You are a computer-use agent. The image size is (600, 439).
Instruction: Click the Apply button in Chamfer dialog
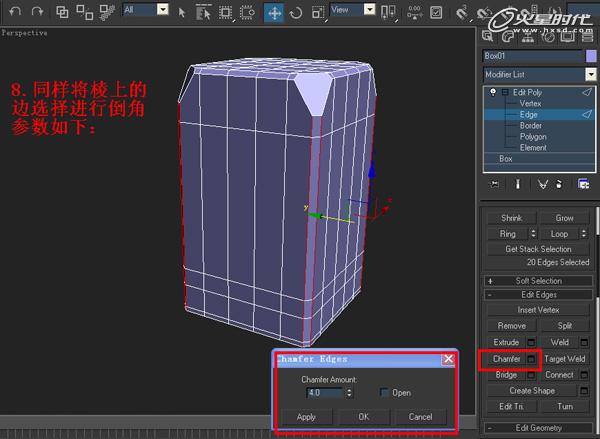[306, 417]
